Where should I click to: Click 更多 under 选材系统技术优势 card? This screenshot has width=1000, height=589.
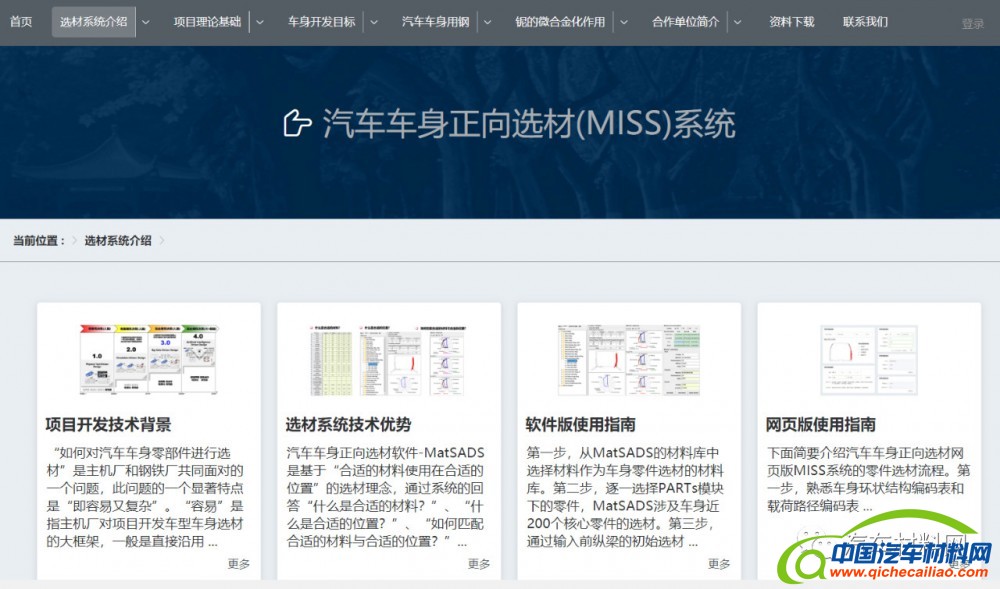pyautogui.click(x=479, y=564)
